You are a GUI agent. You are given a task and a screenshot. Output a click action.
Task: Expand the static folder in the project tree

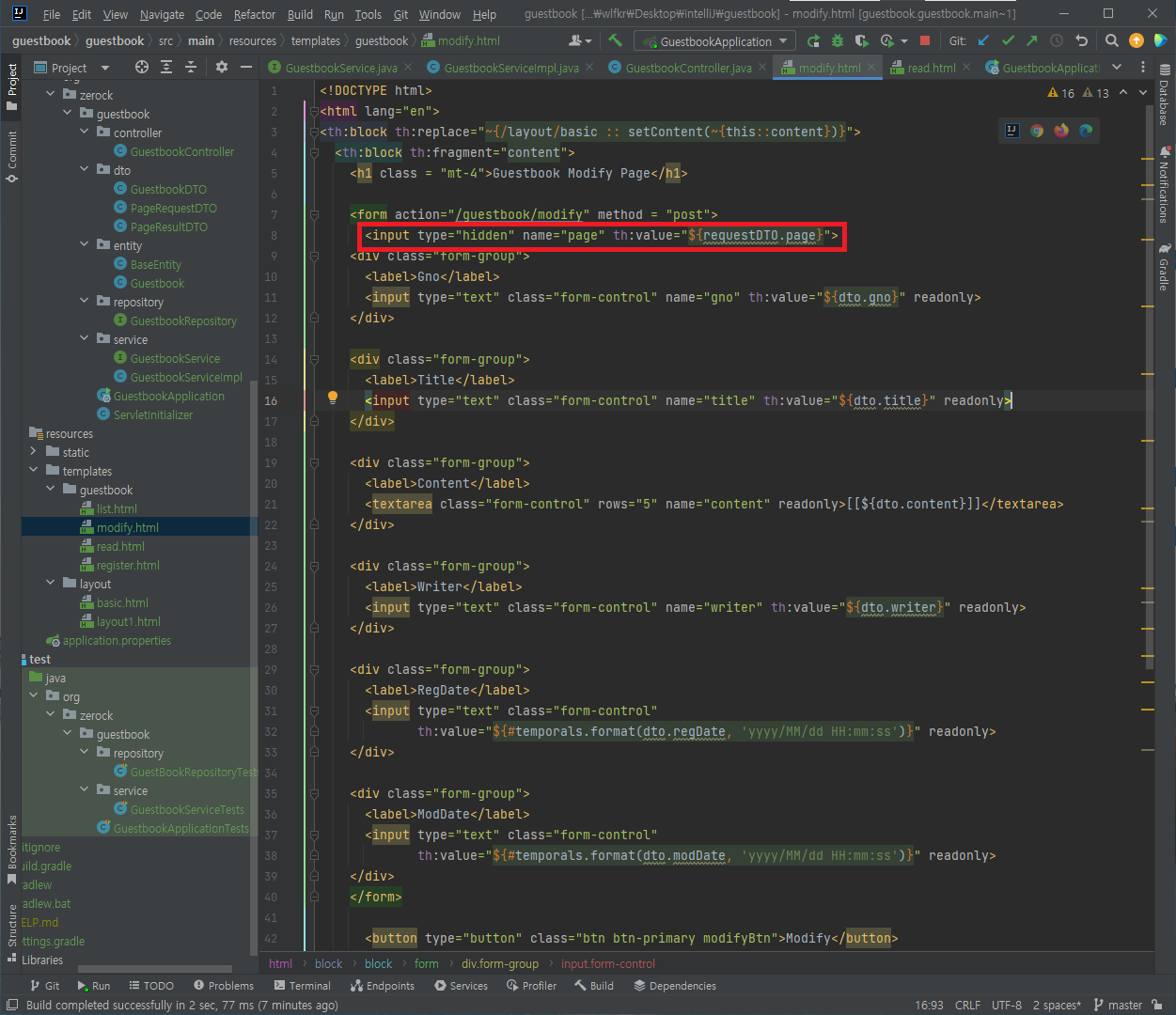click(x=34, y=452)
